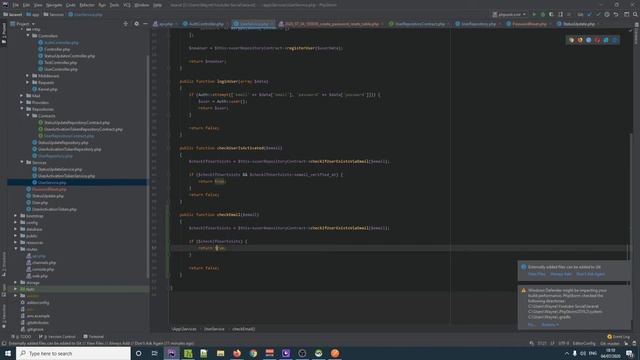Click the Windows Start button
This screenshot has height=360, width=640.
(x=8, y=353)
